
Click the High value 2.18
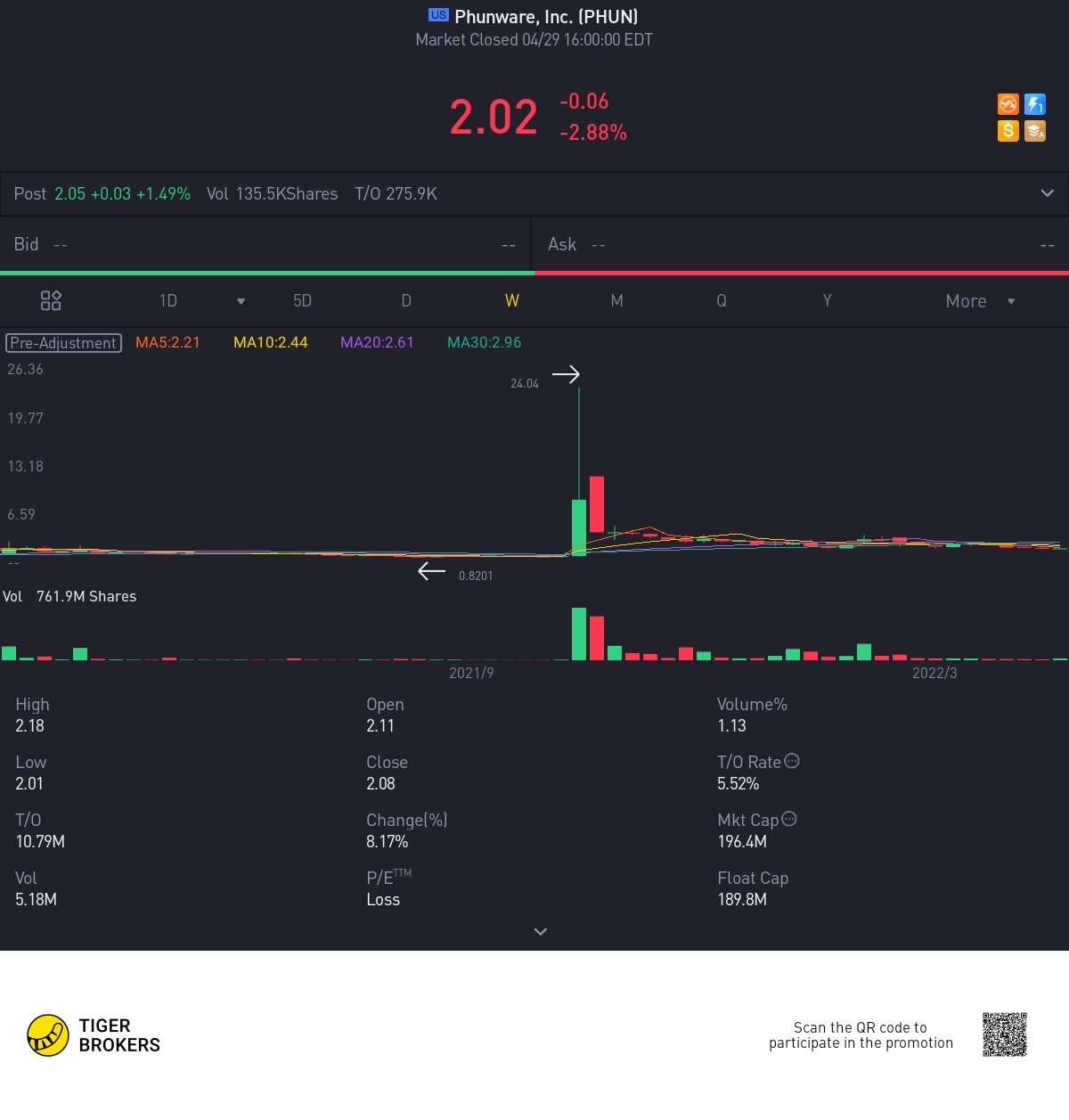29,725
